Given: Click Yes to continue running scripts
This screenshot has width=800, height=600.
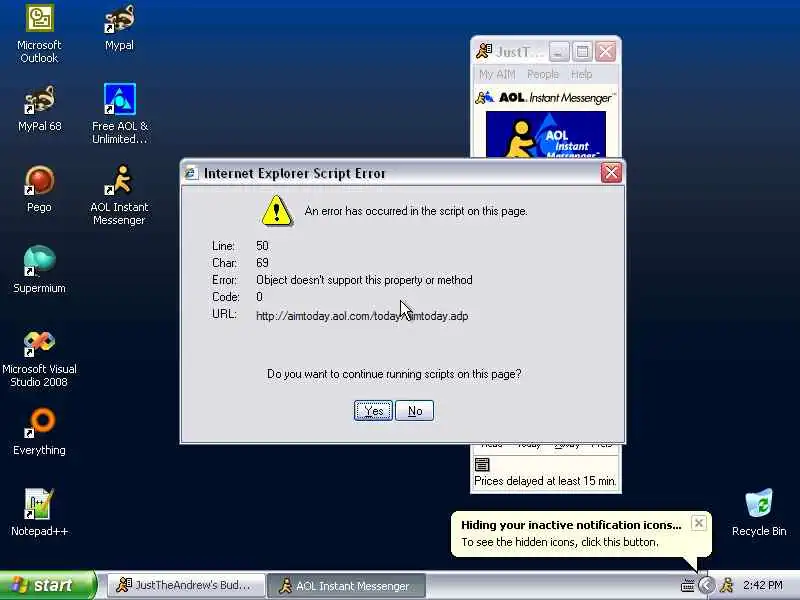Looking at the screenshot, I should 373,411.
